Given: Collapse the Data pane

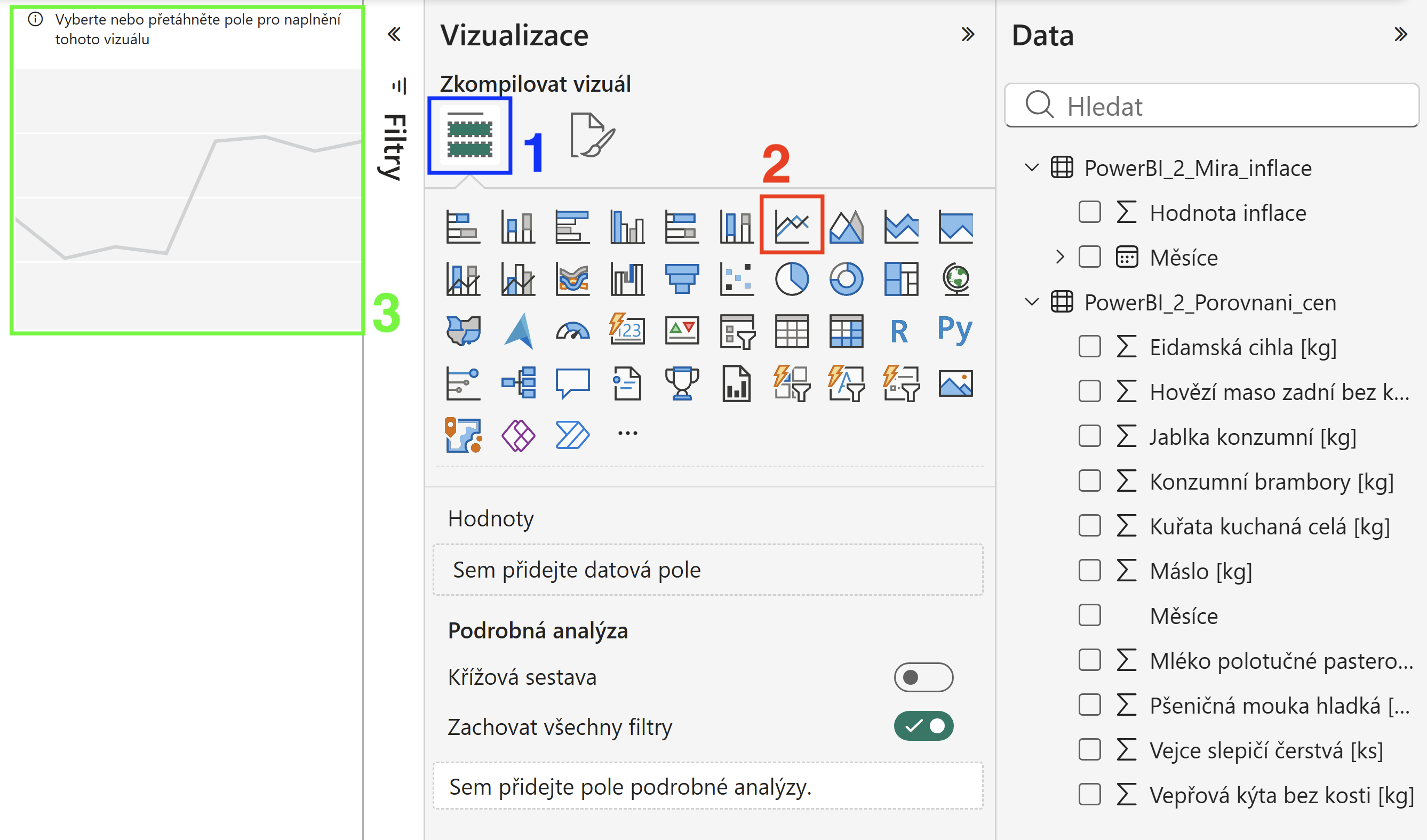Looking at the screenshot, I should pos(1400,35).
